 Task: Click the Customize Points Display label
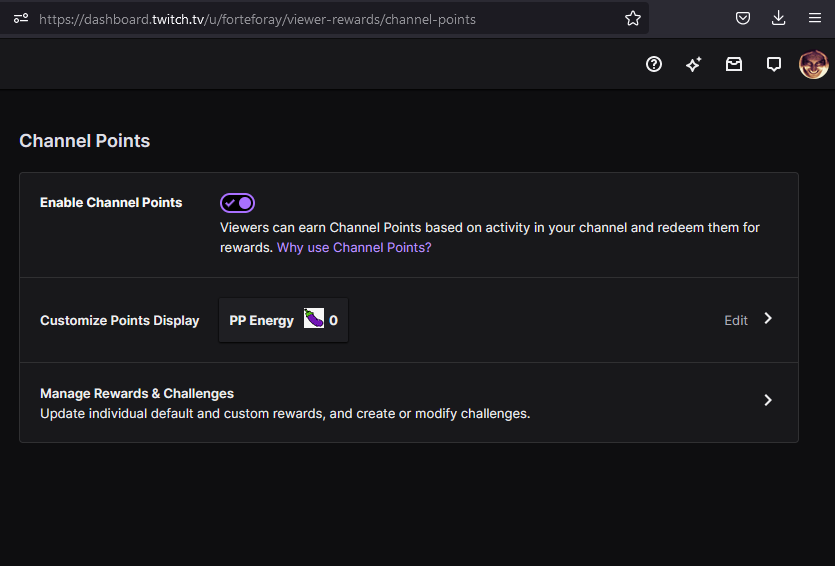(119, 321)
